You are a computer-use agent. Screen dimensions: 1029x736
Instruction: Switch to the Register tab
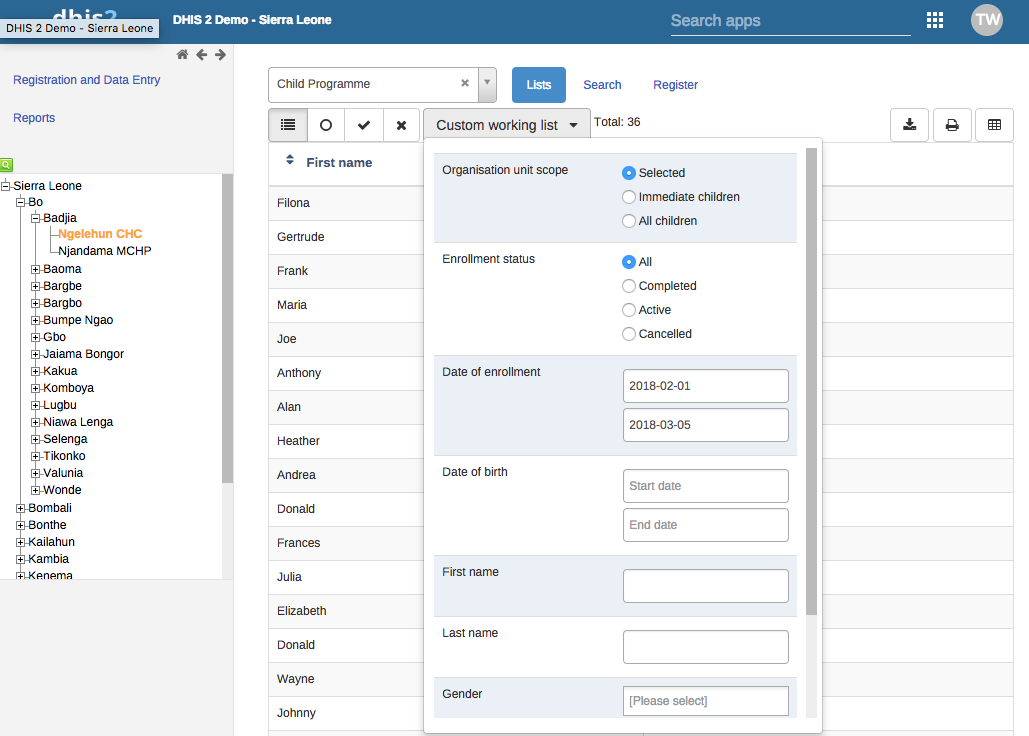point(675,85)
